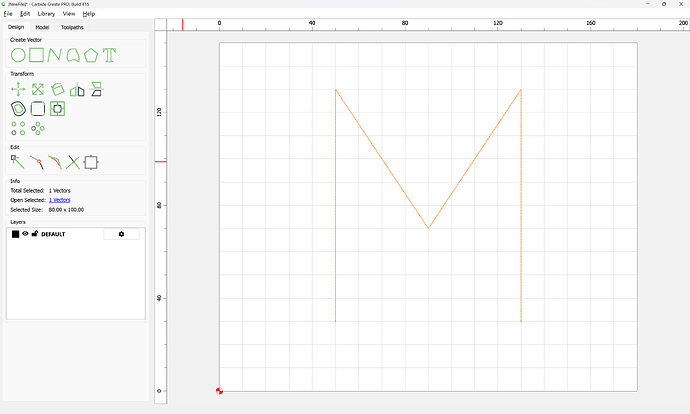
Task: Minimize the Carbide Create window
Action: pos(648,4)
